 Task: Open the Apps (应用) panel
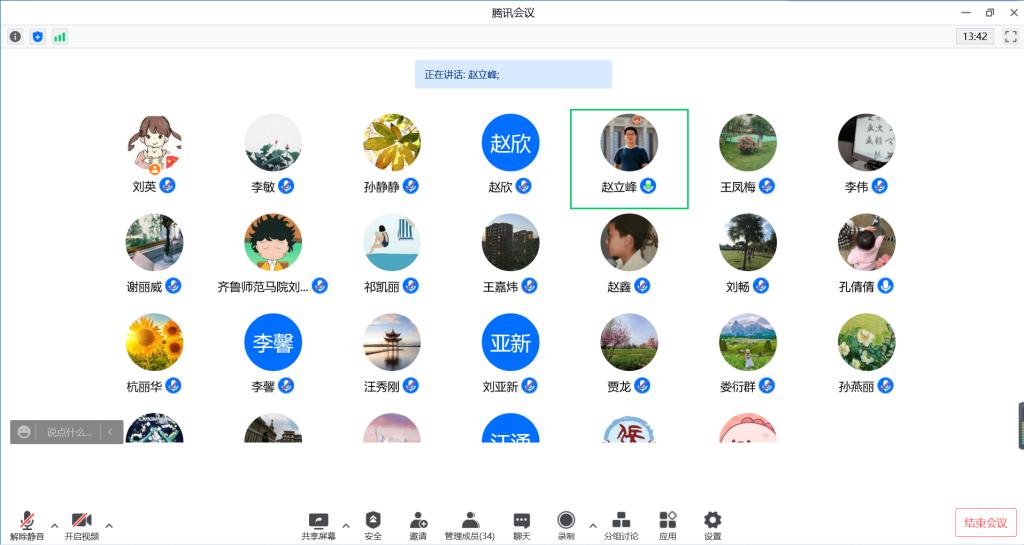pos(667,525)
